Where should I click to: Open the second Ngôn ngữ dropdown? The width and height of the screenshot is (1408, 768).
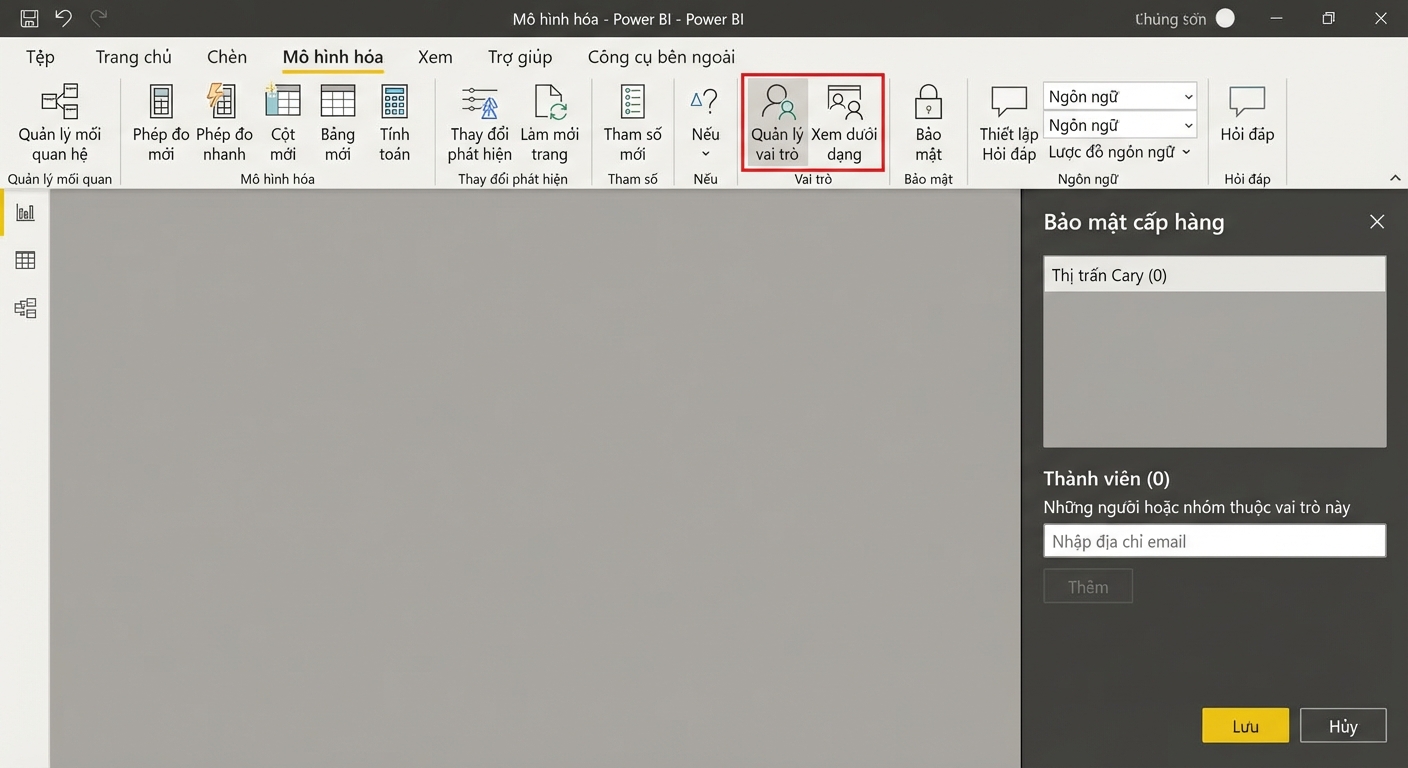point(1120,125)
